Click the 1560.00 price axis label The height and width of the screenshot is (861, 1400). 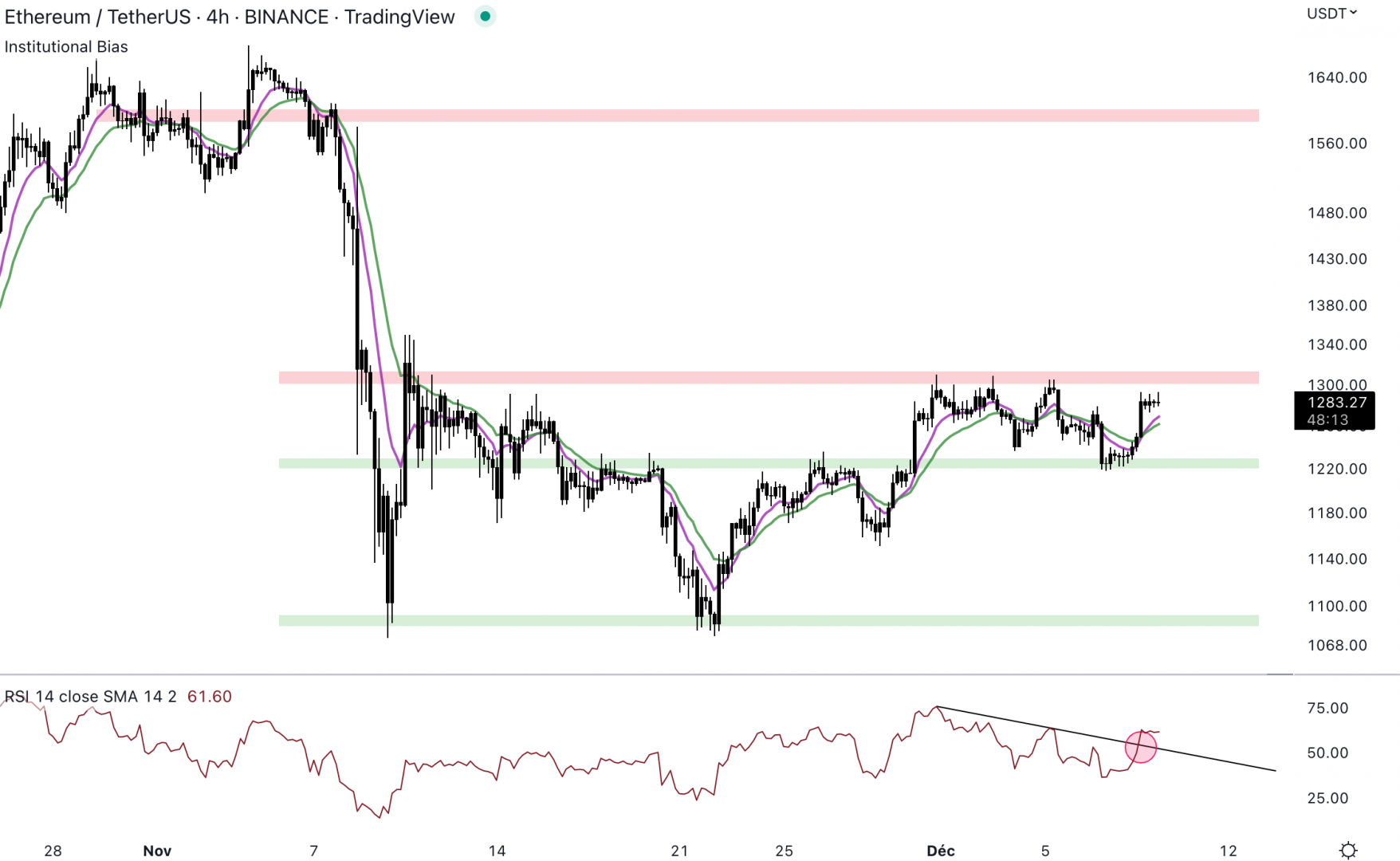1337,143
